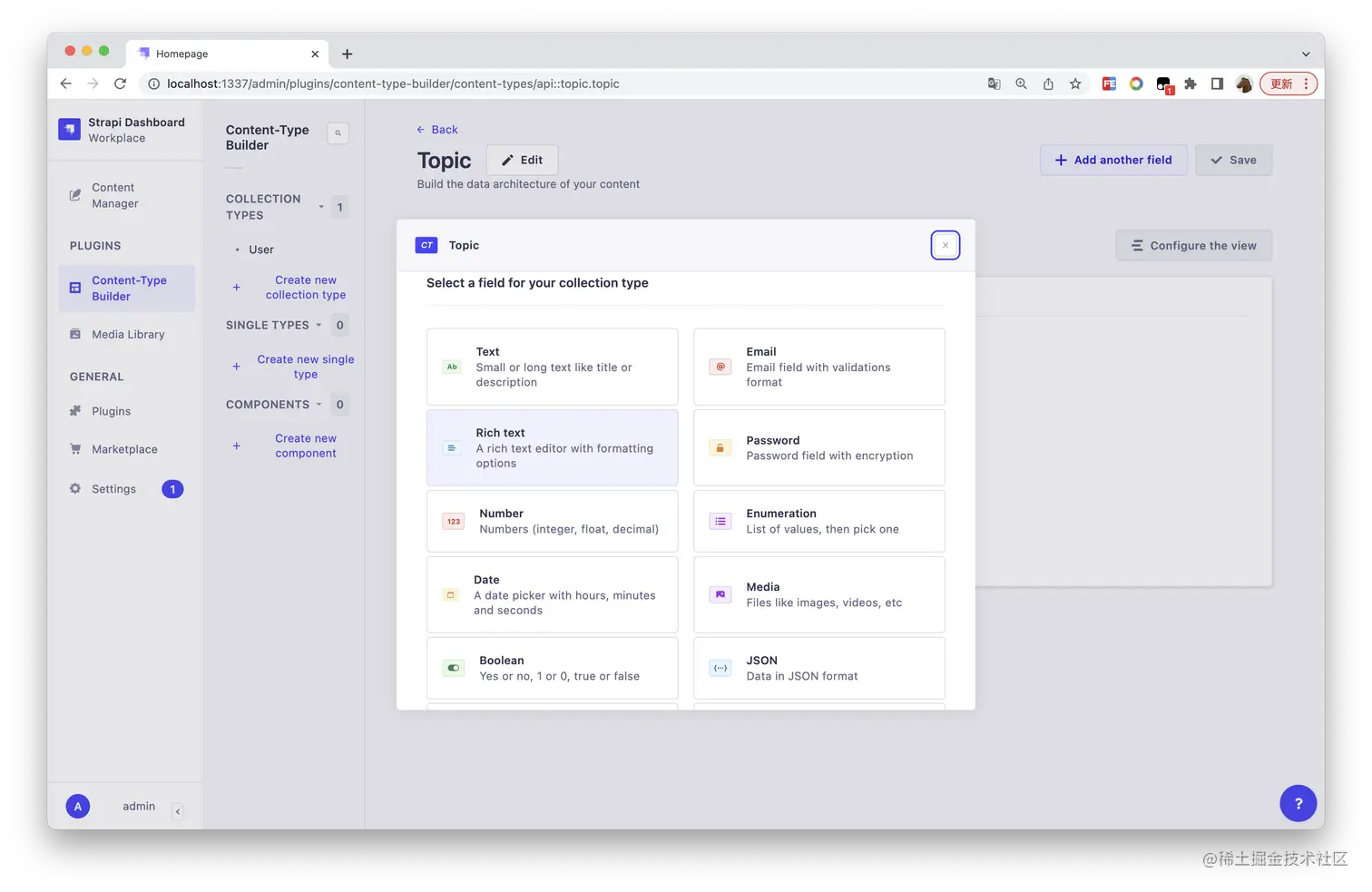Select the Text field type card

552,367
